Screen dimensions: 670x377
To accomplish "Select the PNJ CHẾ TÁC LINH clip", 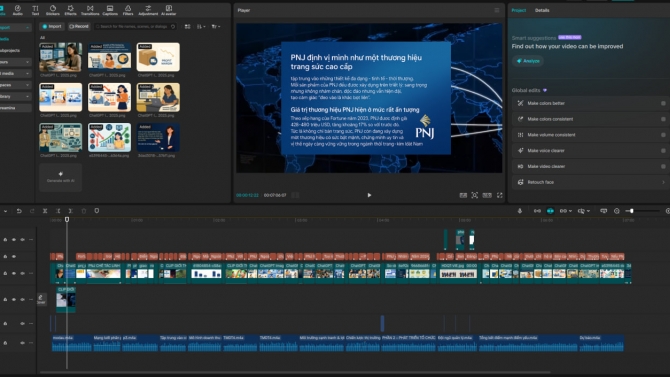I will coord(103,272).
